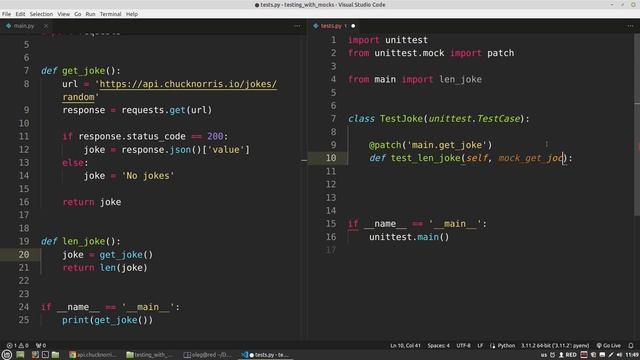
Task: Click the status code value 200
Action: tap(215, 136)
